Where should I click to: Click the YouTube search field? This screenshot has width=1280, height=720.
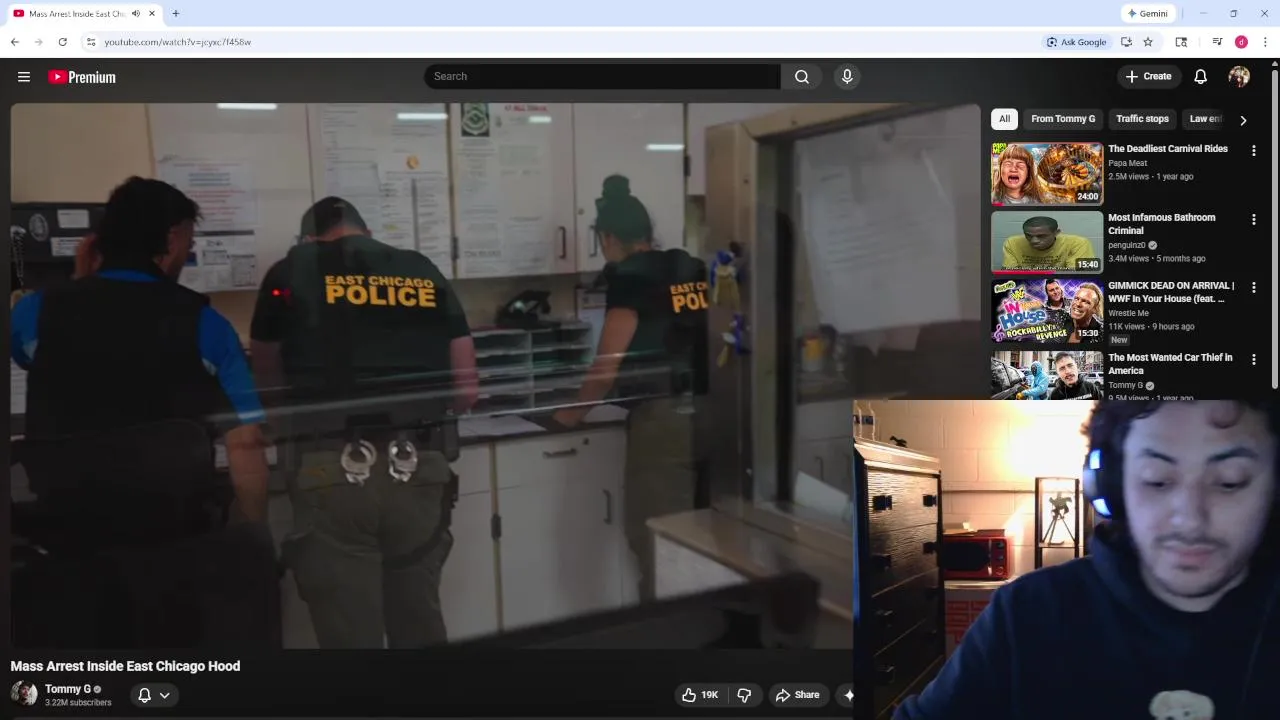point(602,76)
